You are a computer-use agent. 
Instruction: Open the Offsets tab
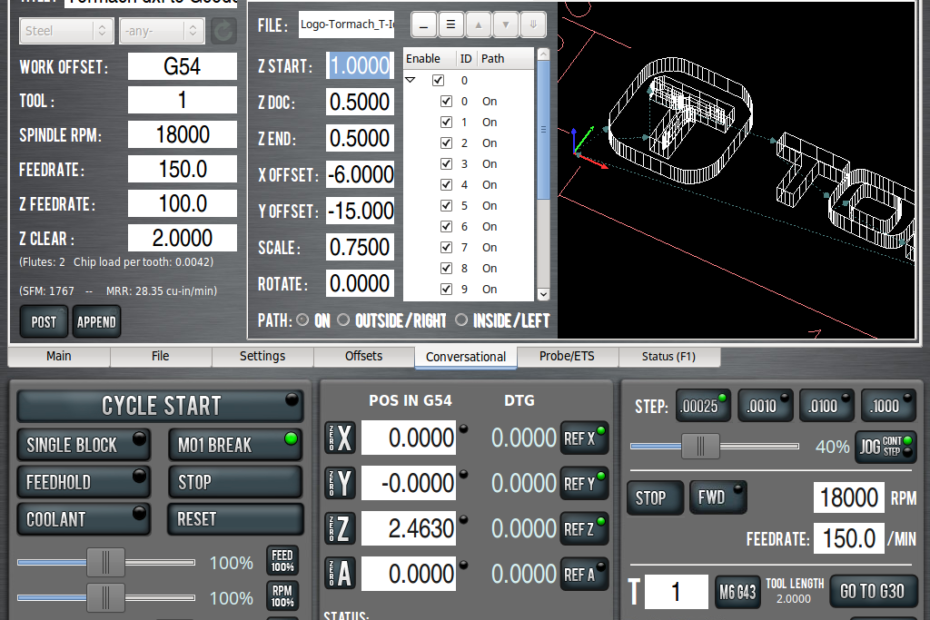tap(364, 356)
